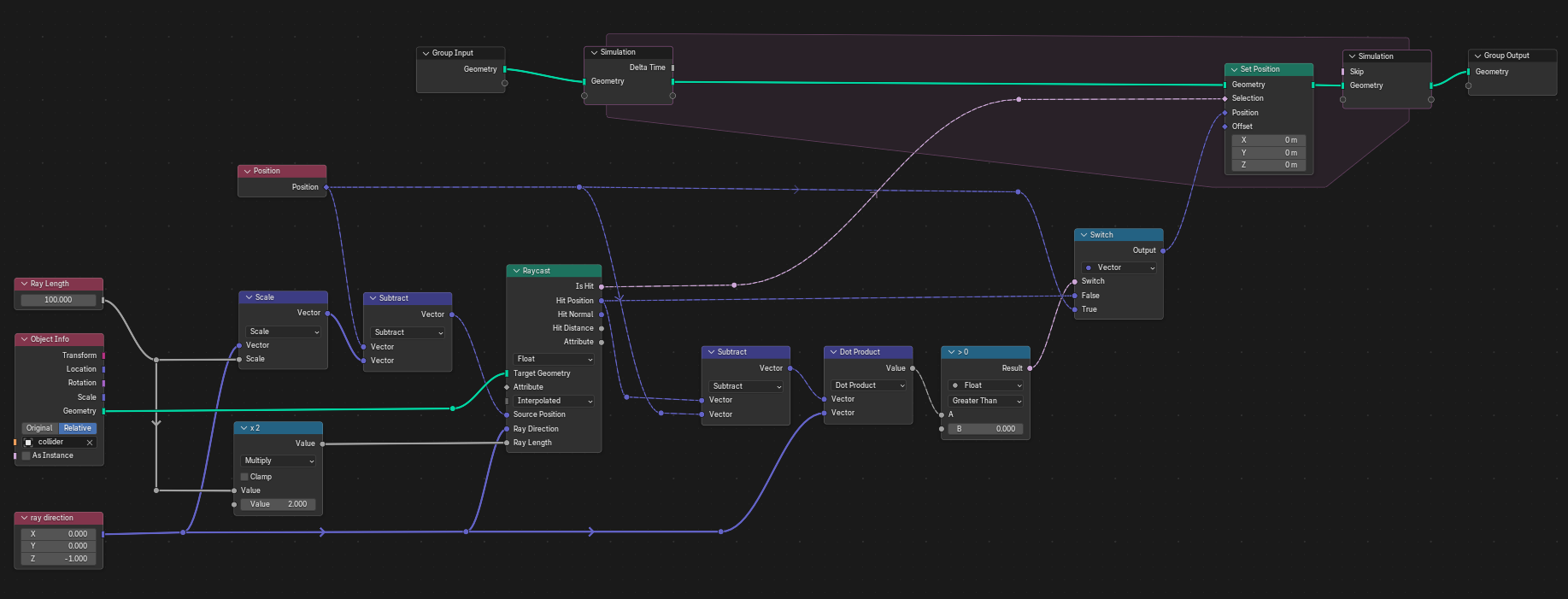Edit Offset Z field in Set Position
1568x599 pixels.
[1269, 165]
